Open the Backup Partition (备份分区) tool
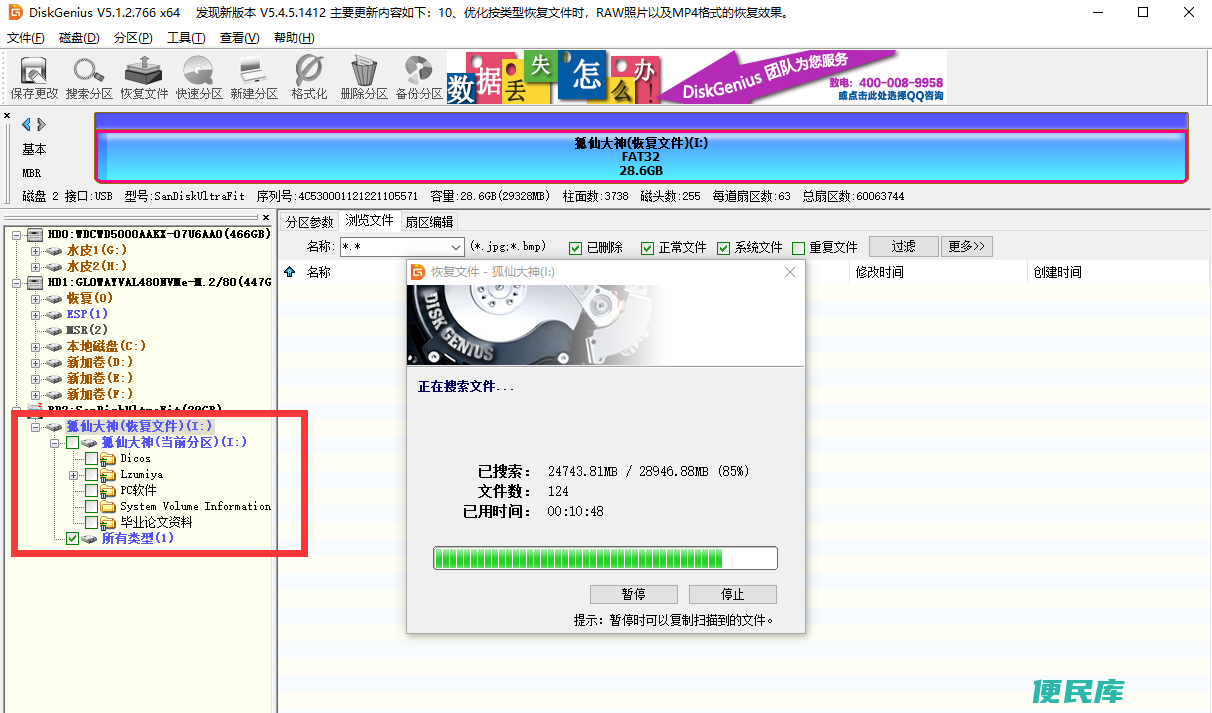1212x713 pixels. (x=419, y=78)
